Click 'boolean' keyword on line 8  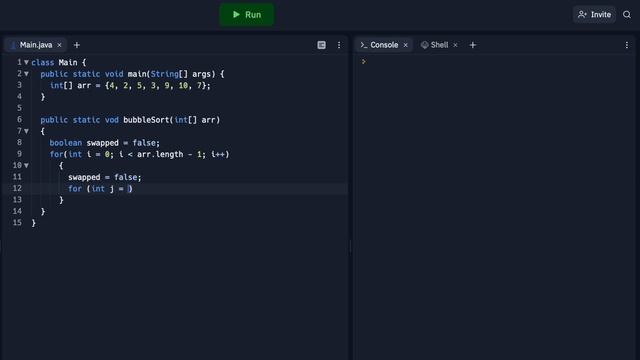pos(66,143)
